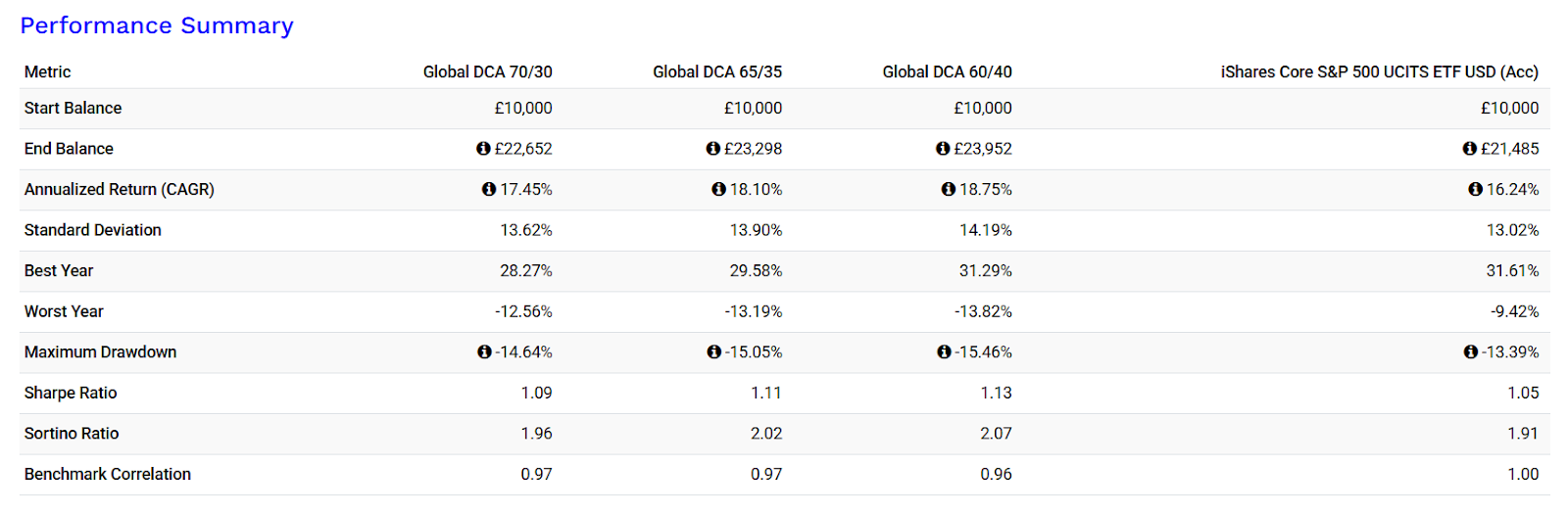Click info icon next to 16.24% CAGR
The width and height of the screenshot is (1568, 514).
coord(1476,189)
